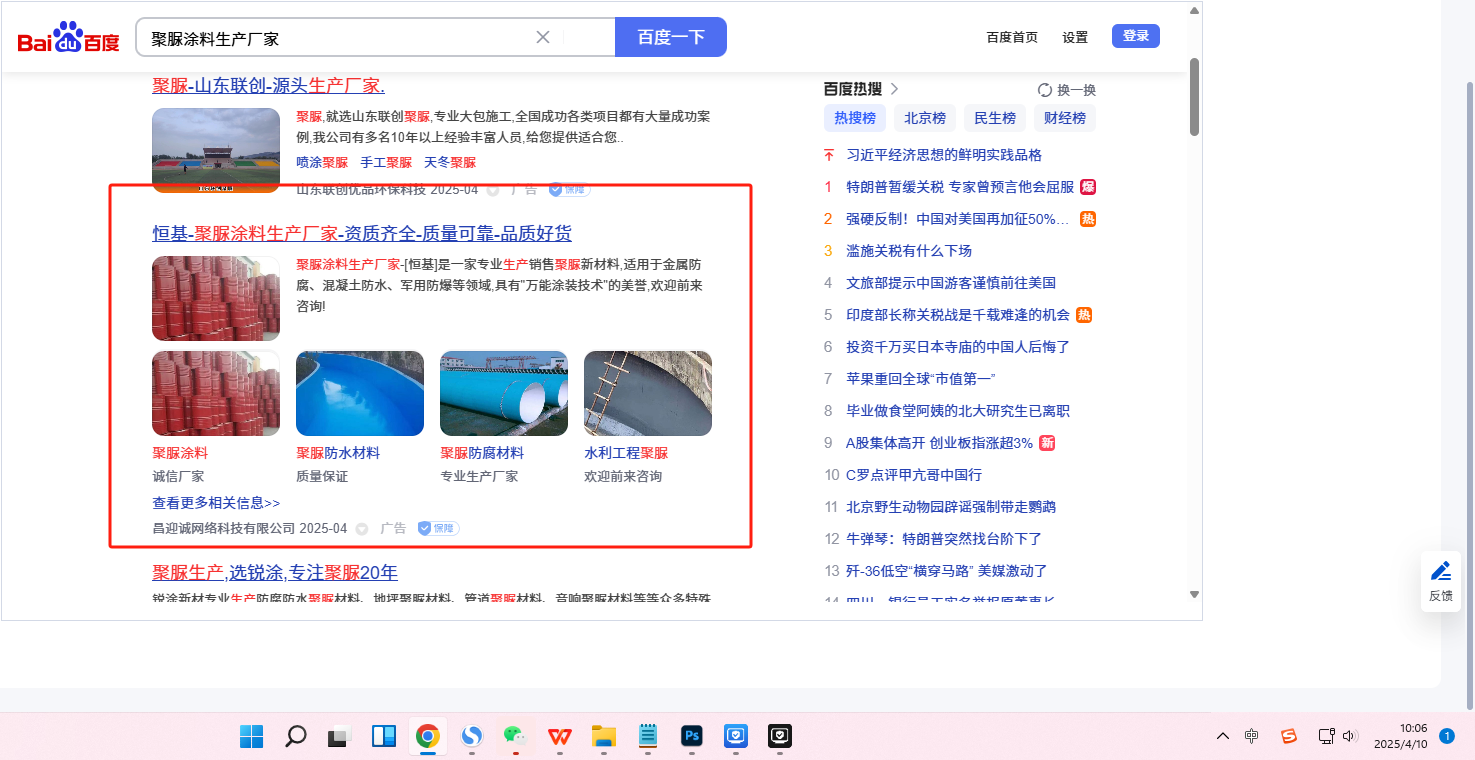The height and width of the screenshot is (760, 1475).
Task: Open the blue shield app on taskbar
Action: (736, 737)
